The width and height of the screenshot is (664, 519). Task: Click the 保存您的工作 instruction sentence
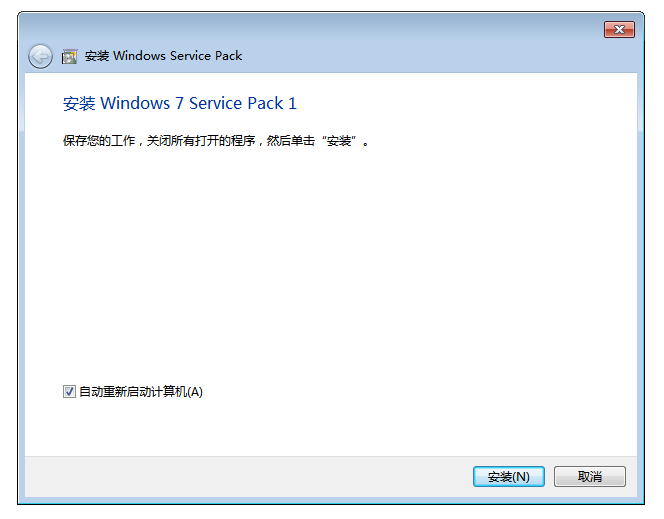tap(216, 142)
